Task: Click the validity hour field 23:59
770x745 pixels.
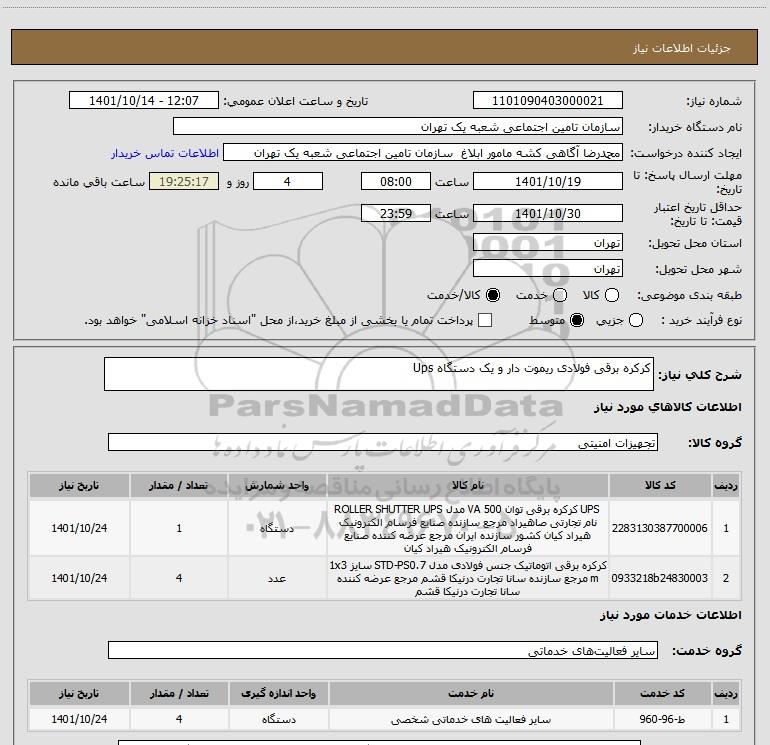Action: (396, 213)
